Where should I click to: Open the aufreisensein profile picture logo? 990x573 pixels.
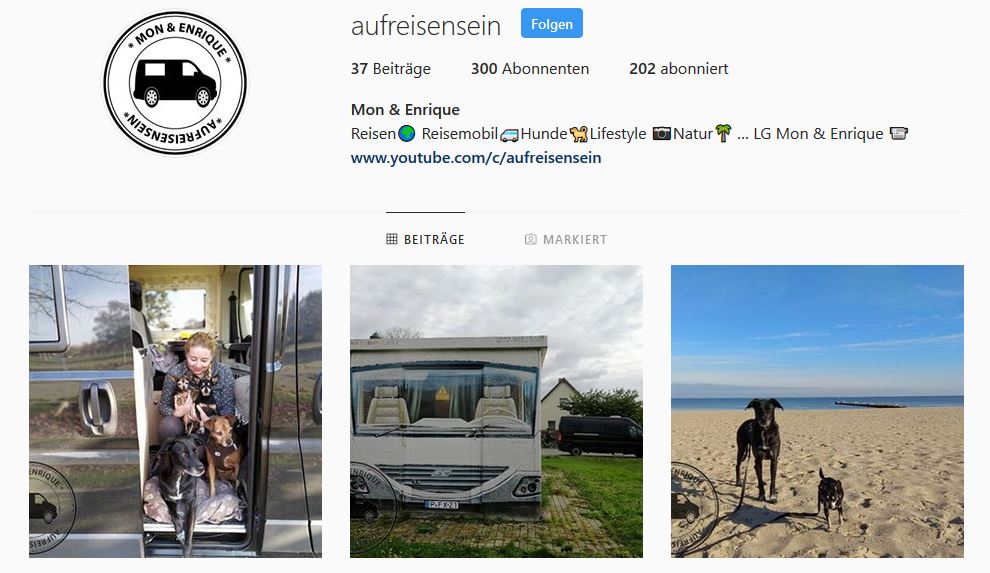[x=175, y=83]
